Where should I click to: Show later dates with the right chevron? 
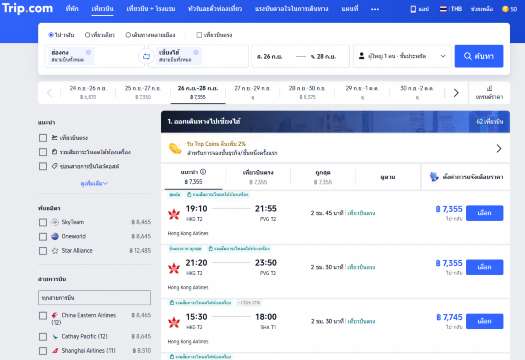click(456, 93)
